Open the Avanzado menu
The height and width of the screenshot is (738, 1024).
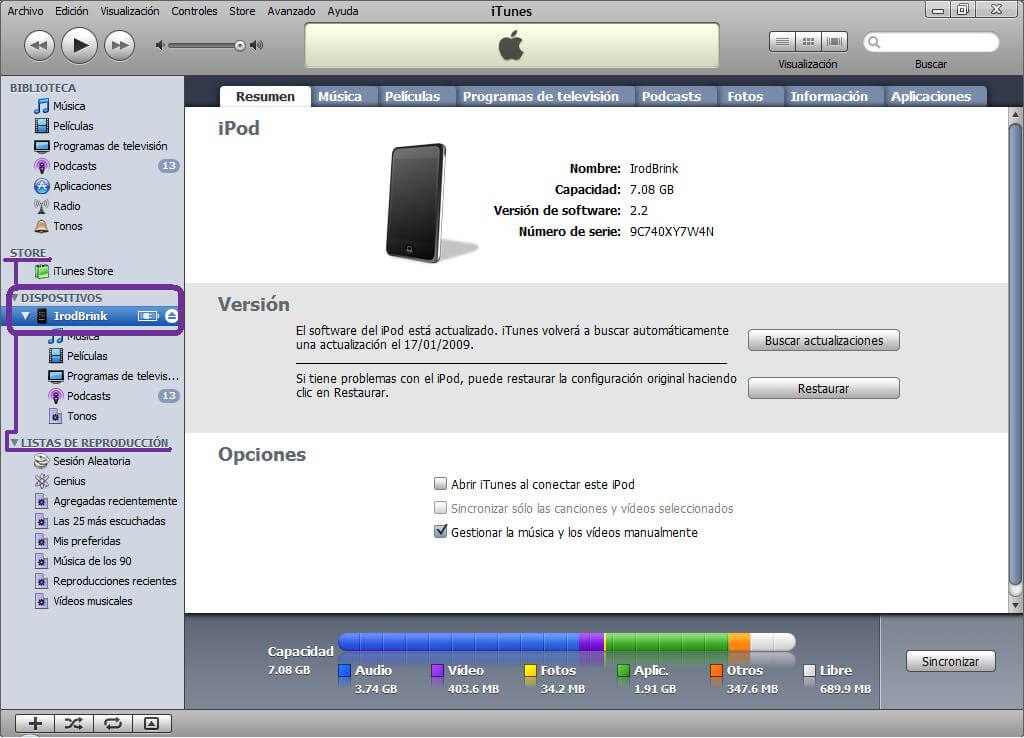291,11
